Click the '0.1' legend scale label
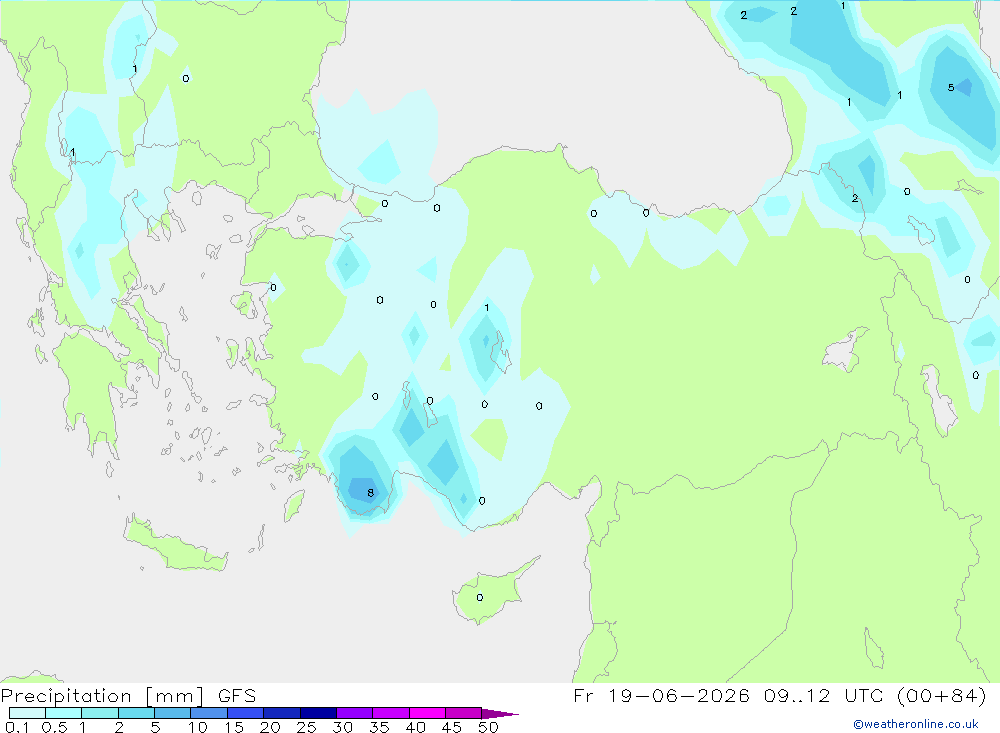The image size is (1000, 733). (17, 727)
